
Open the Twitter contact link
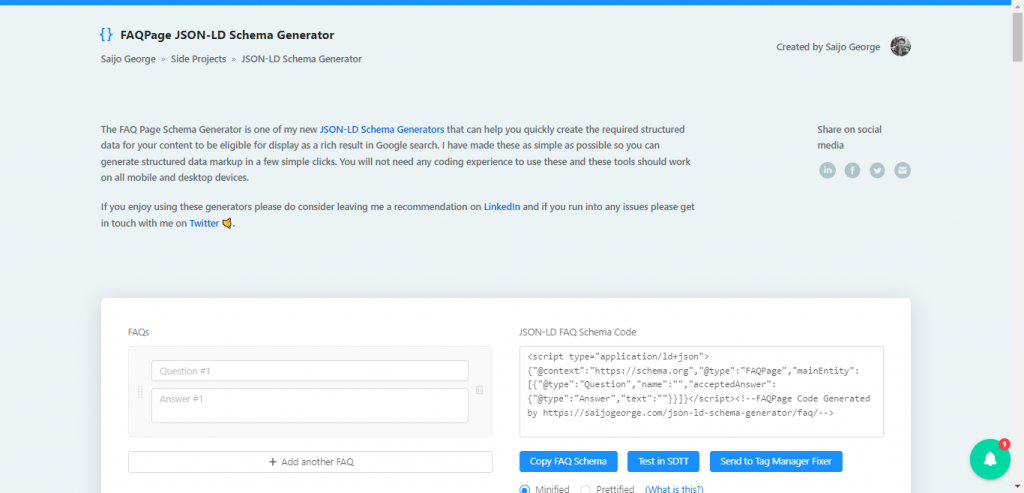204,223
